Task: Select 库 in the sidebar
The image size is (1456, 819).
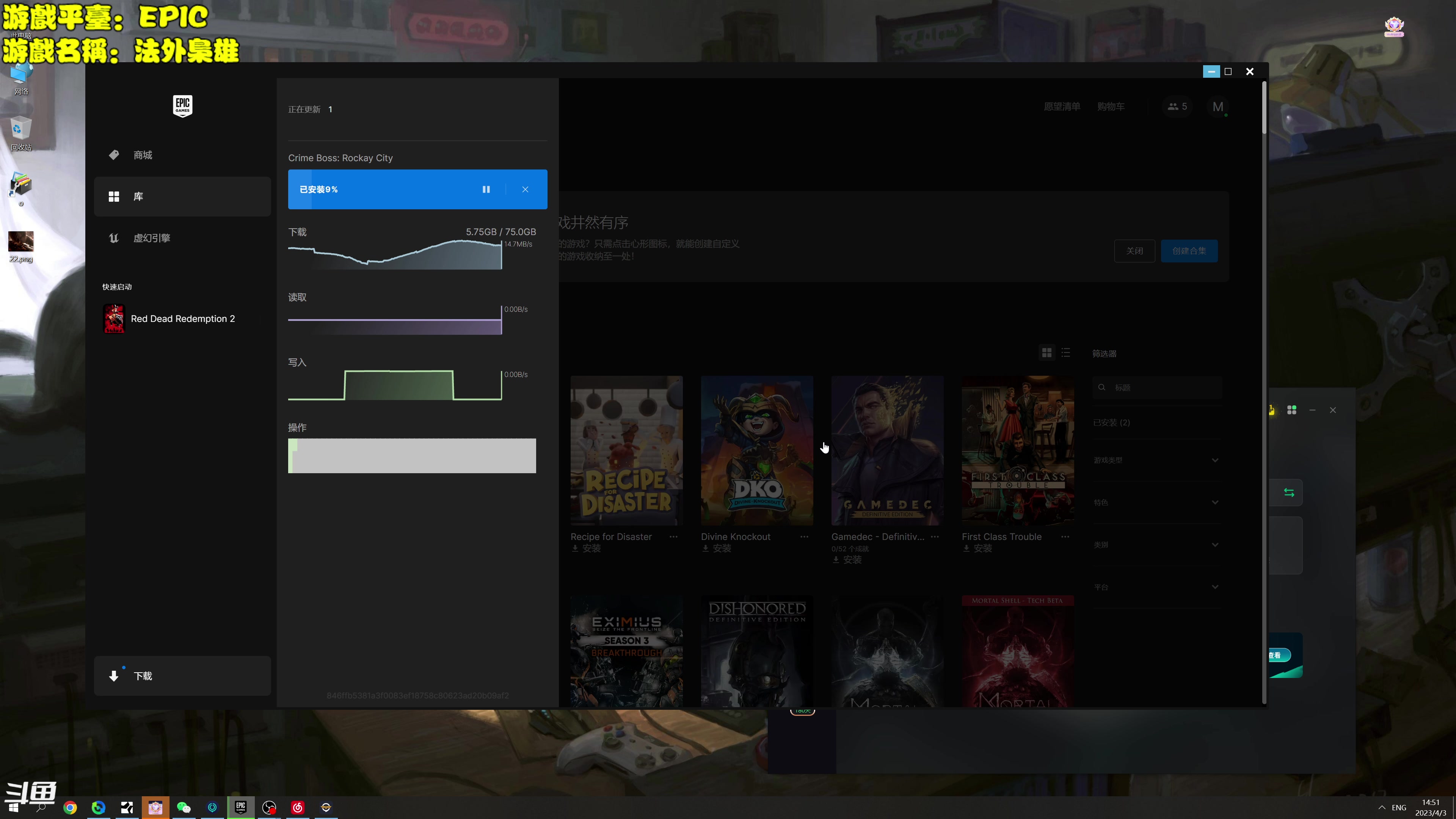Action: tap(182, 197)
